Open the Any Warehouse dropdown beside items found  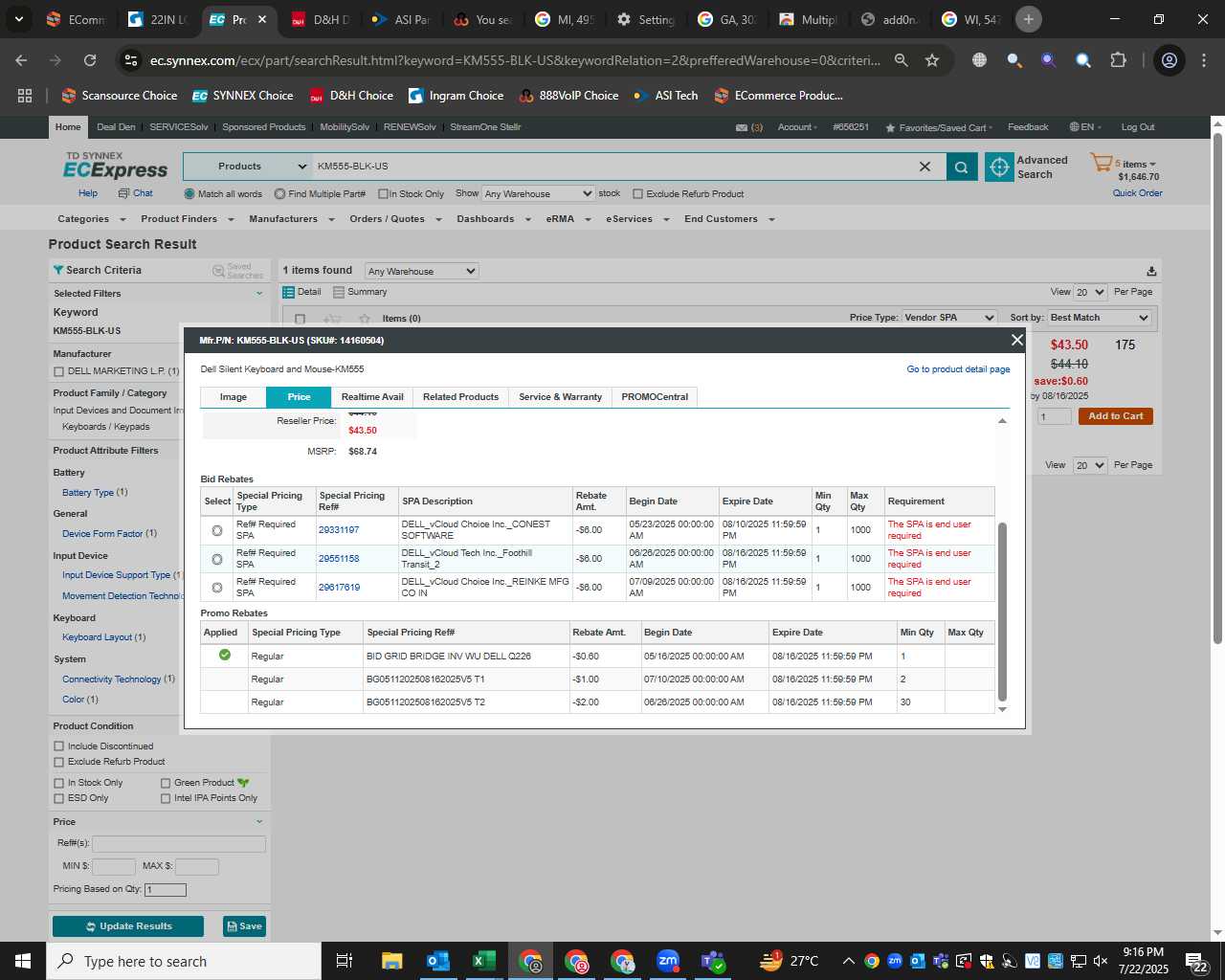pos(421,271)
